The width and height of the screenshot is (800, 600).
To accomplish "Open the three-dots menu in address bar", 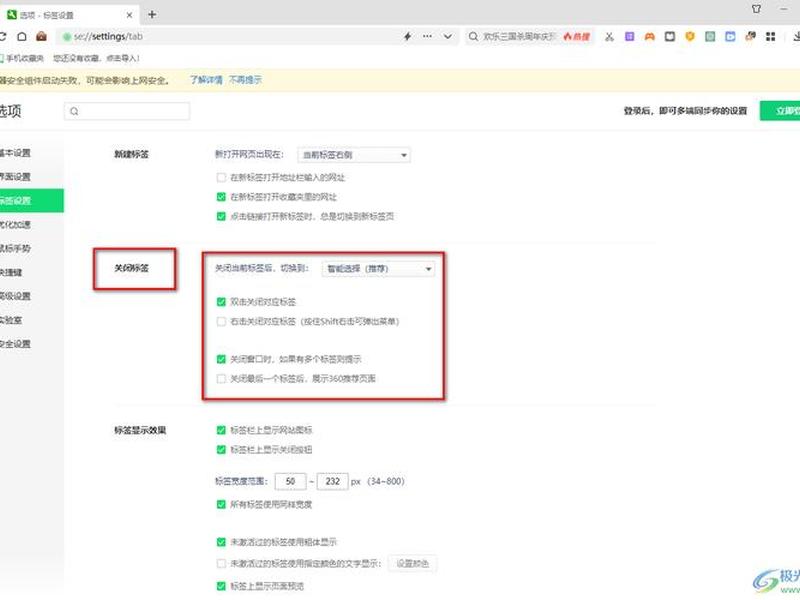I will point(427,36).
